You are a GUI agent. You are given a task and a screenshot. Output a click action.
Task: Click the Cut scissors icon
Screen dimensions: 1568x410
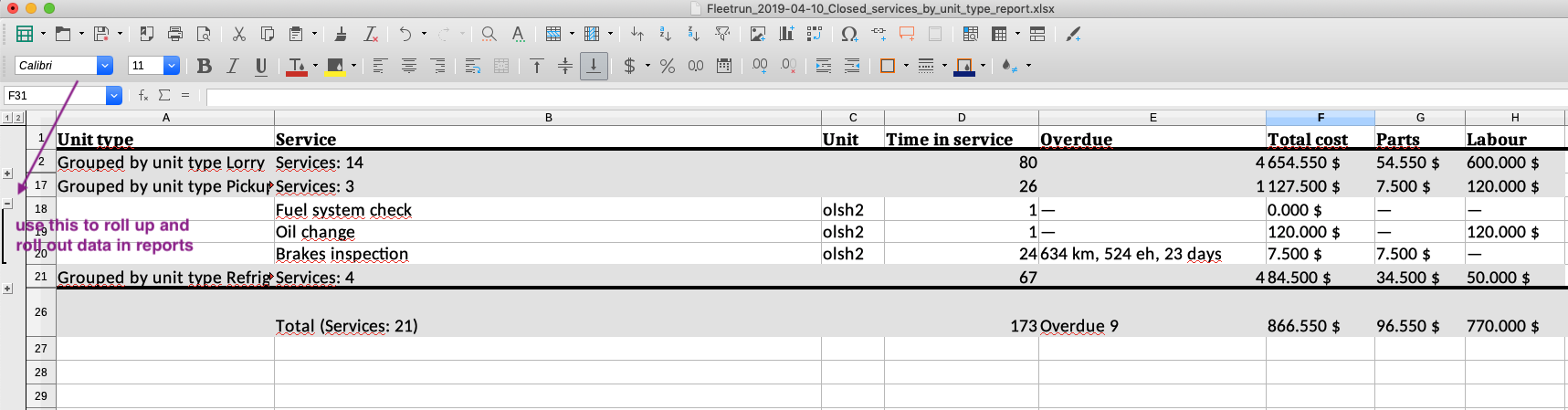pos(238,34)
